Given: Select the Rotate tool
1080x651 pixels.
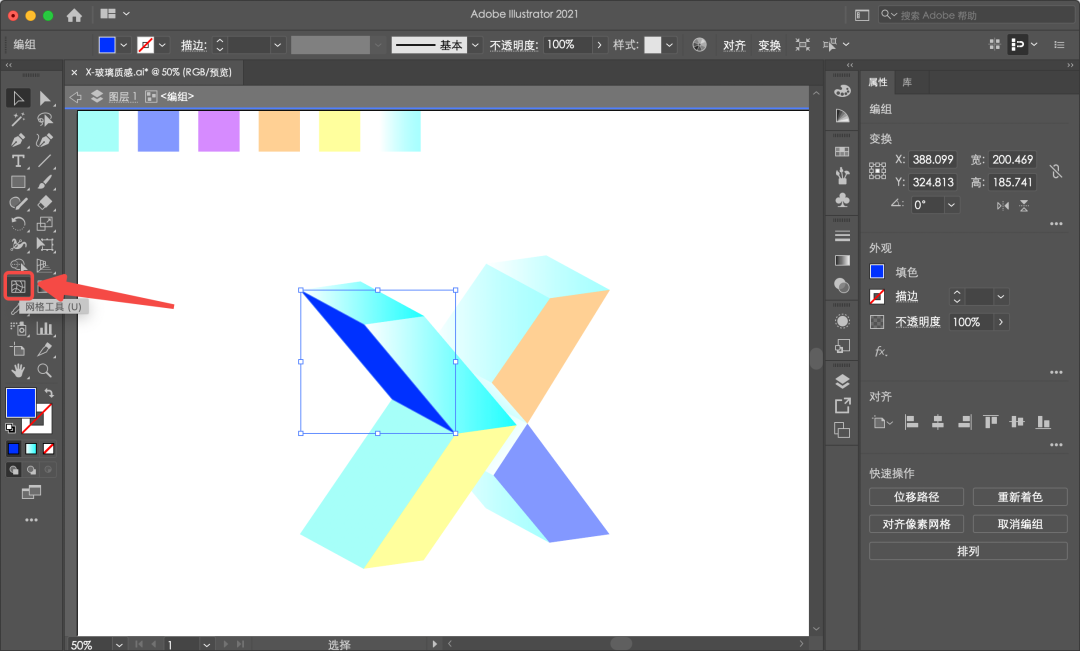Looking at the screenshot, I should point(18,224).
